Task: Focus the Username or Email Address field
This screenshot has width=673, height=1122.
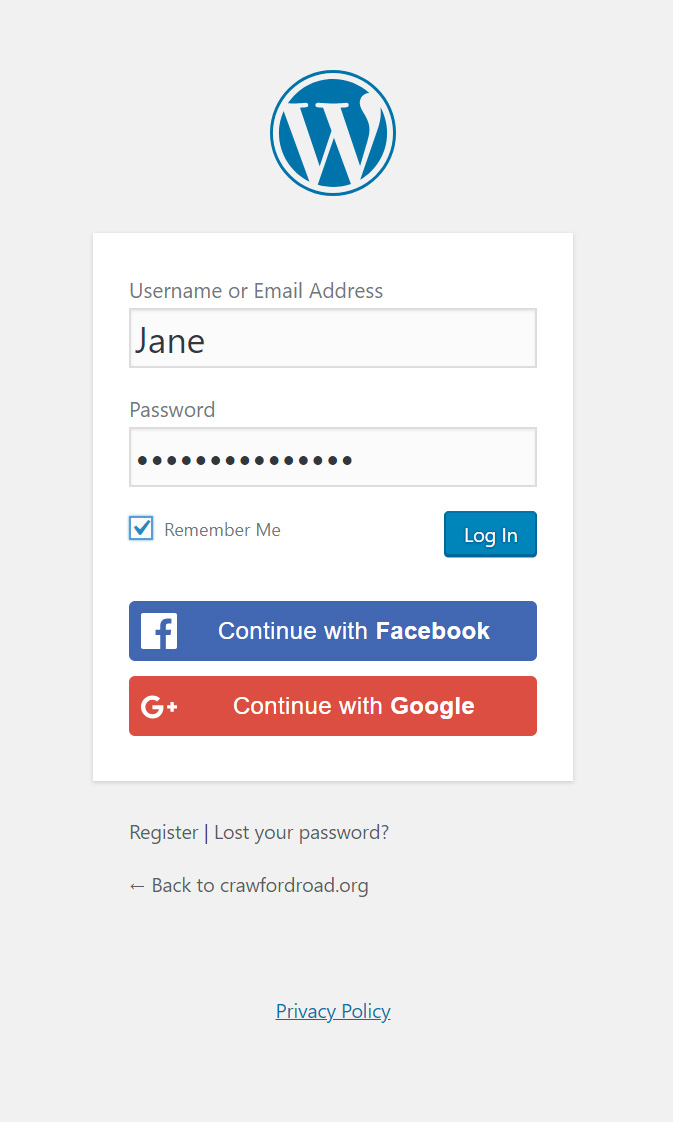Action: 333,339
